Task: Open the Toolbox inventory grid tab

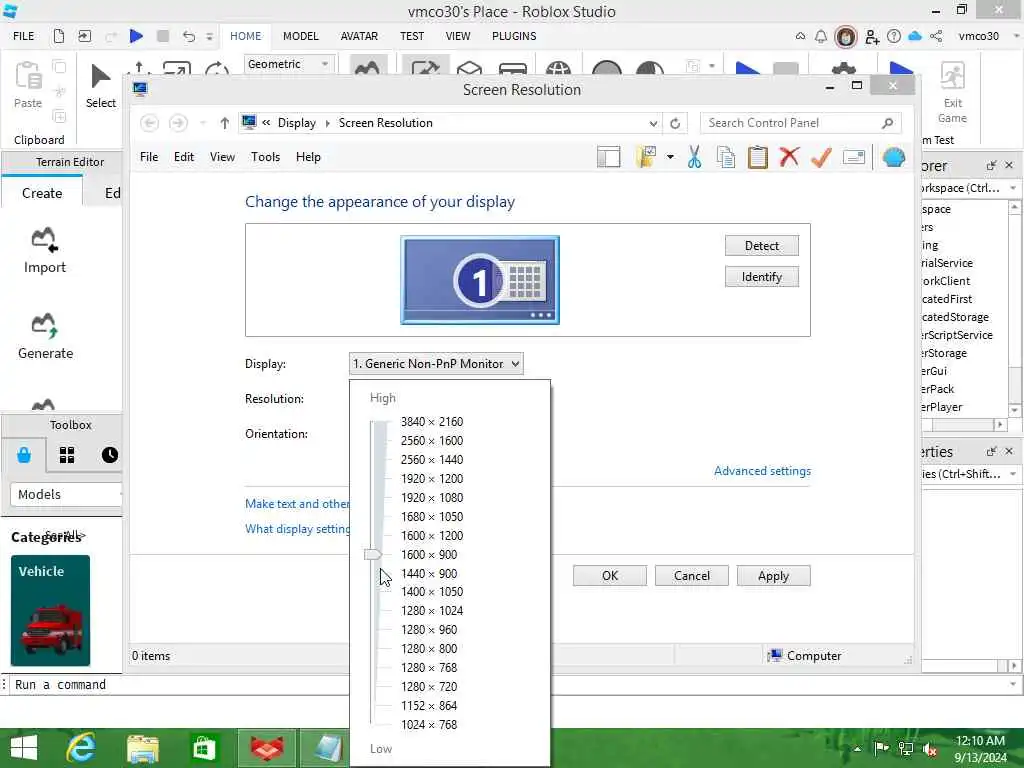Action: pos(67,455)
